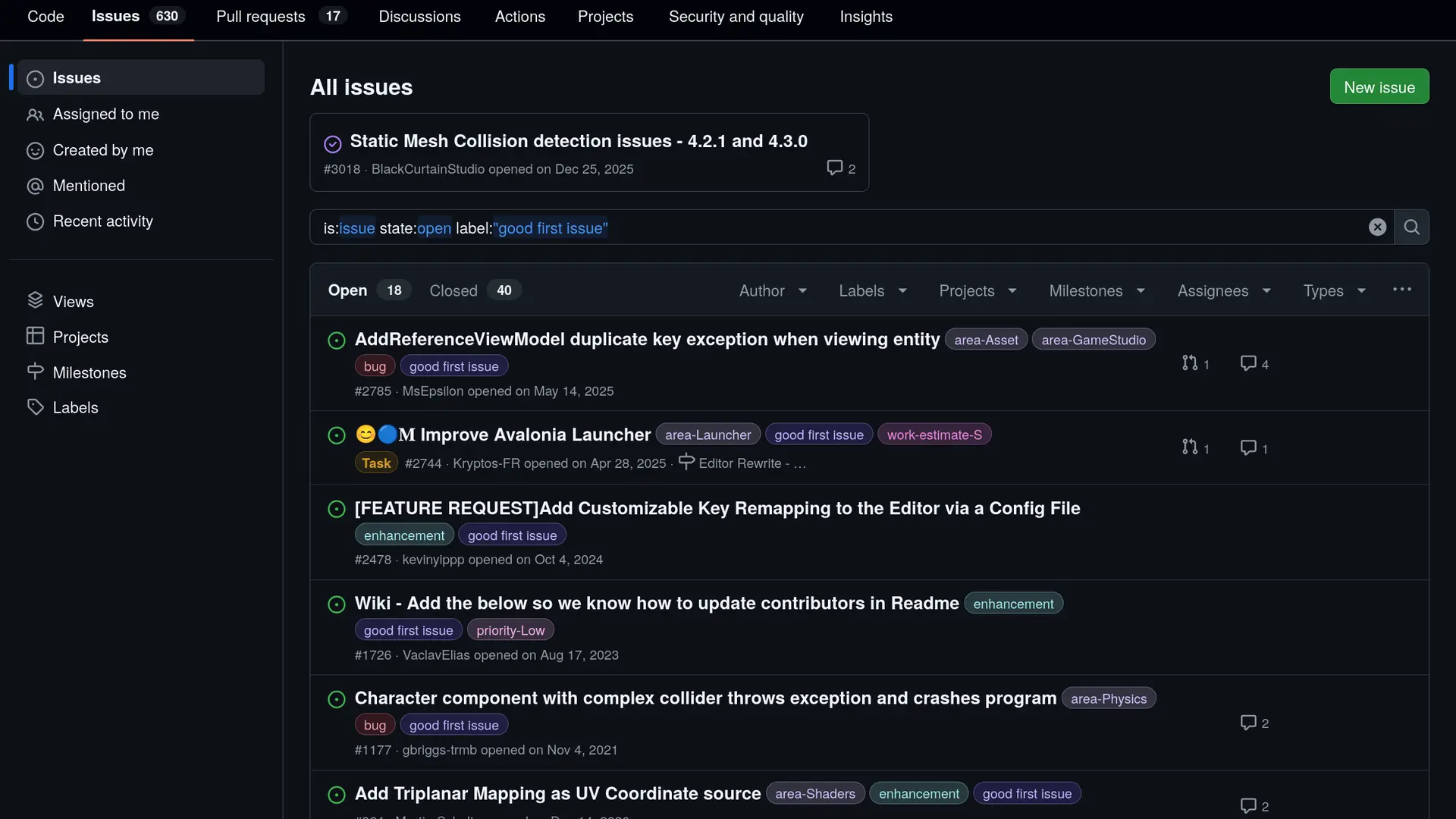Filter by the area-Asset label
Screen dimensions: 1456x819
coord(986,340)
